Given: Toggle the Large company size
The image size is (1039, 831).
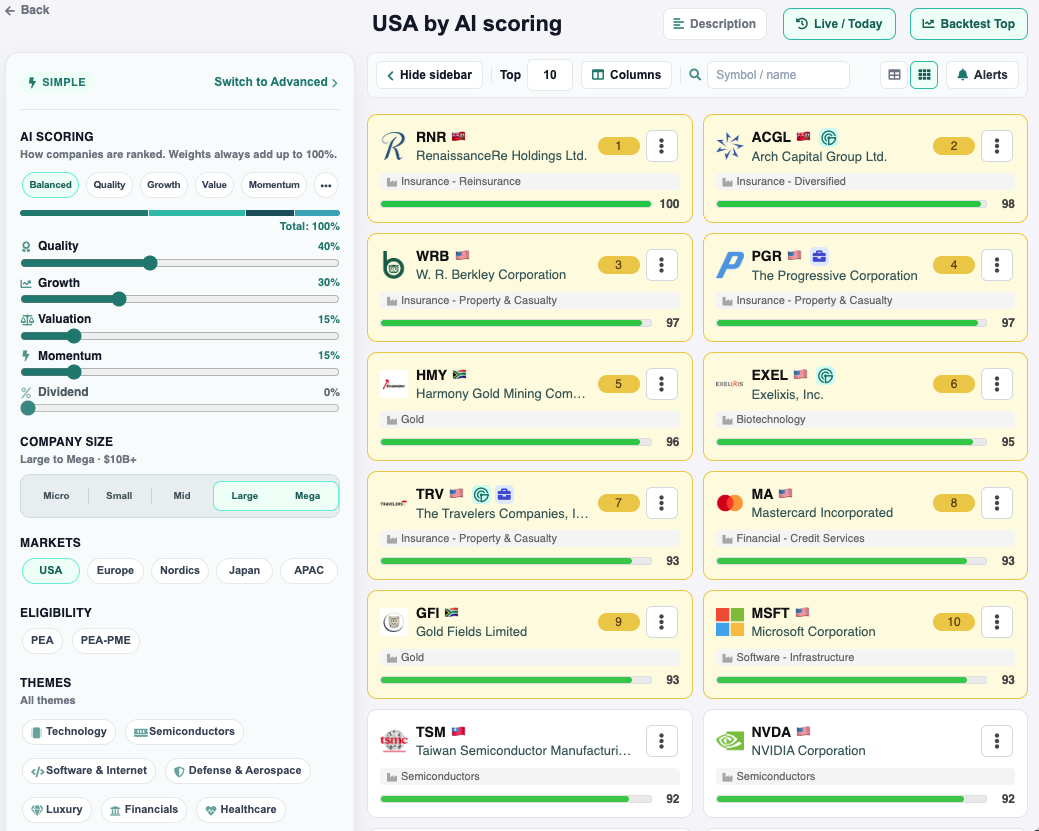Looking at the screenshot, I should (245, 496).
